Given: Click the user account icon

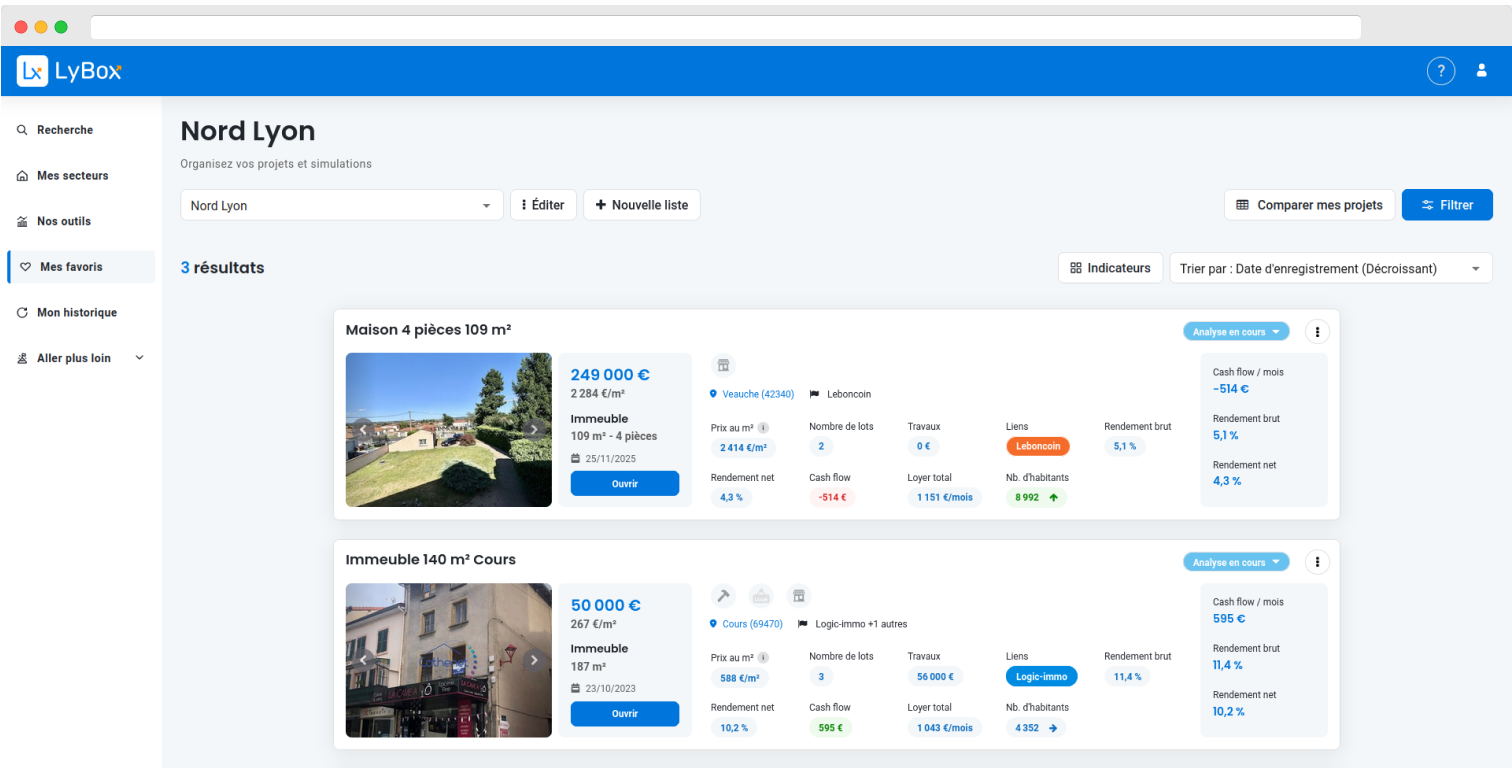Looking at the screenshot, I should click(1481, 70).
